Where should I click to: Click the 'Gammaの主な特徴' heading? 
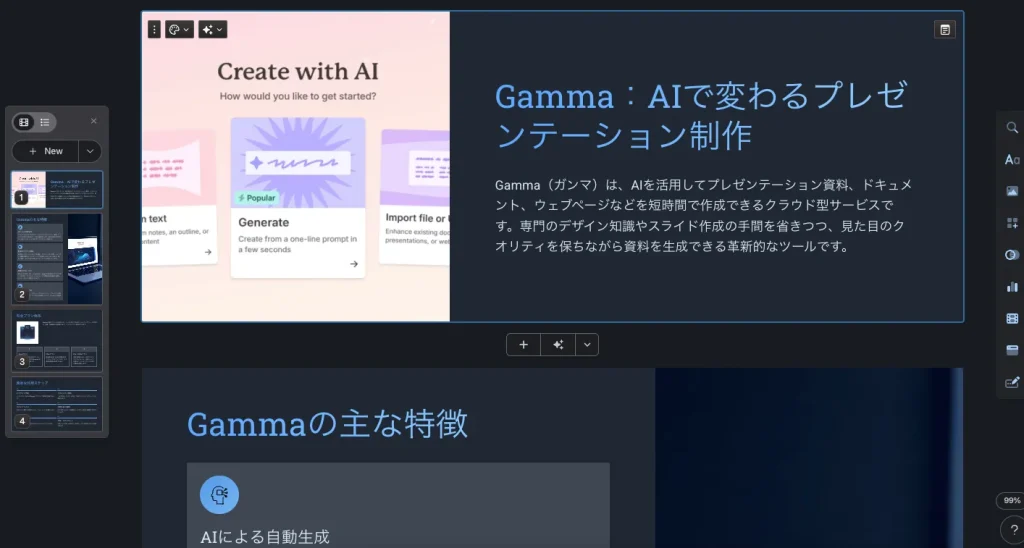click(x=327, y=424)
